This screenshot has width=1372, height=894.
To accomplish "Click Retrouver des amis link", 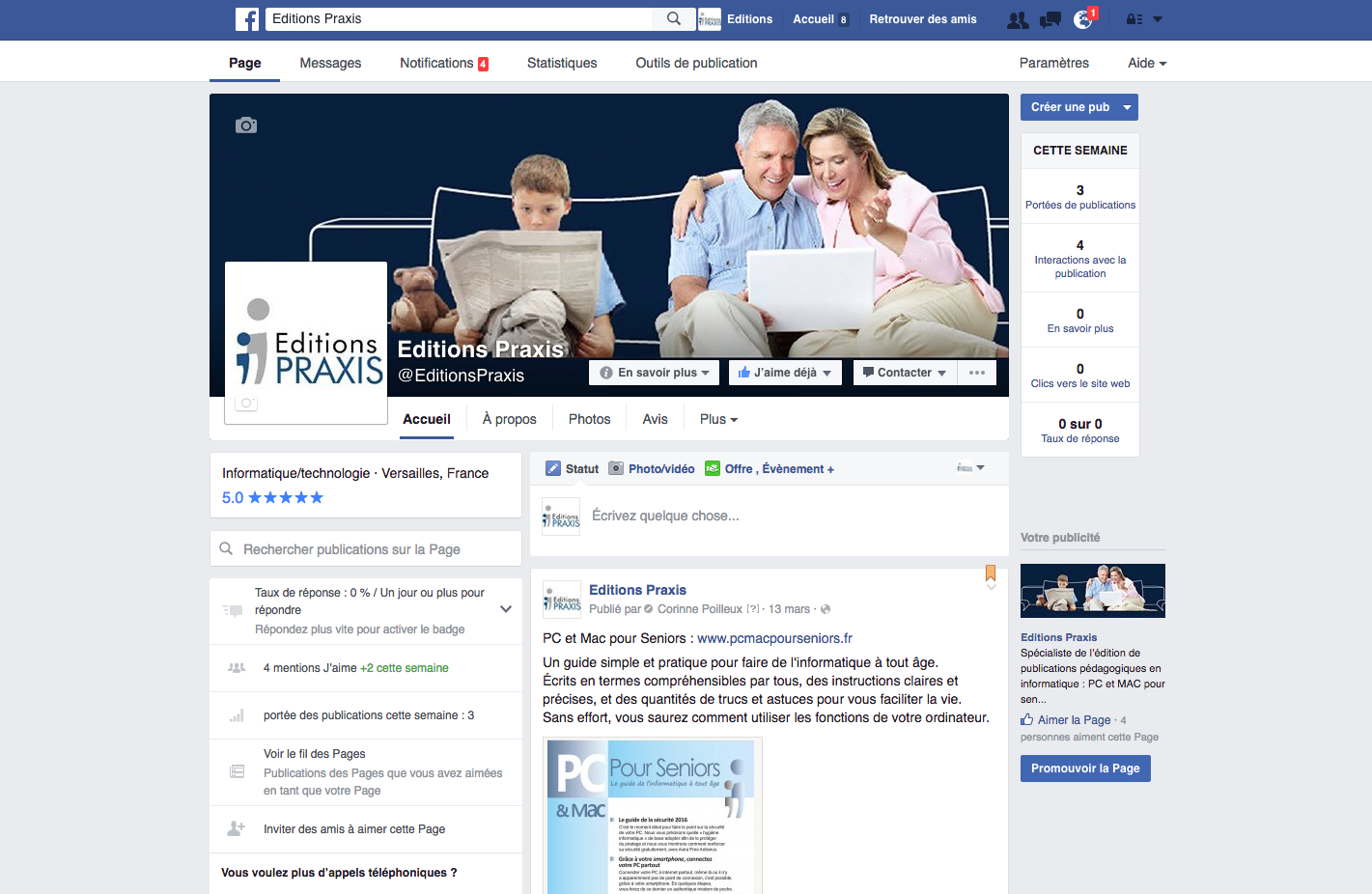I will 922,19.
